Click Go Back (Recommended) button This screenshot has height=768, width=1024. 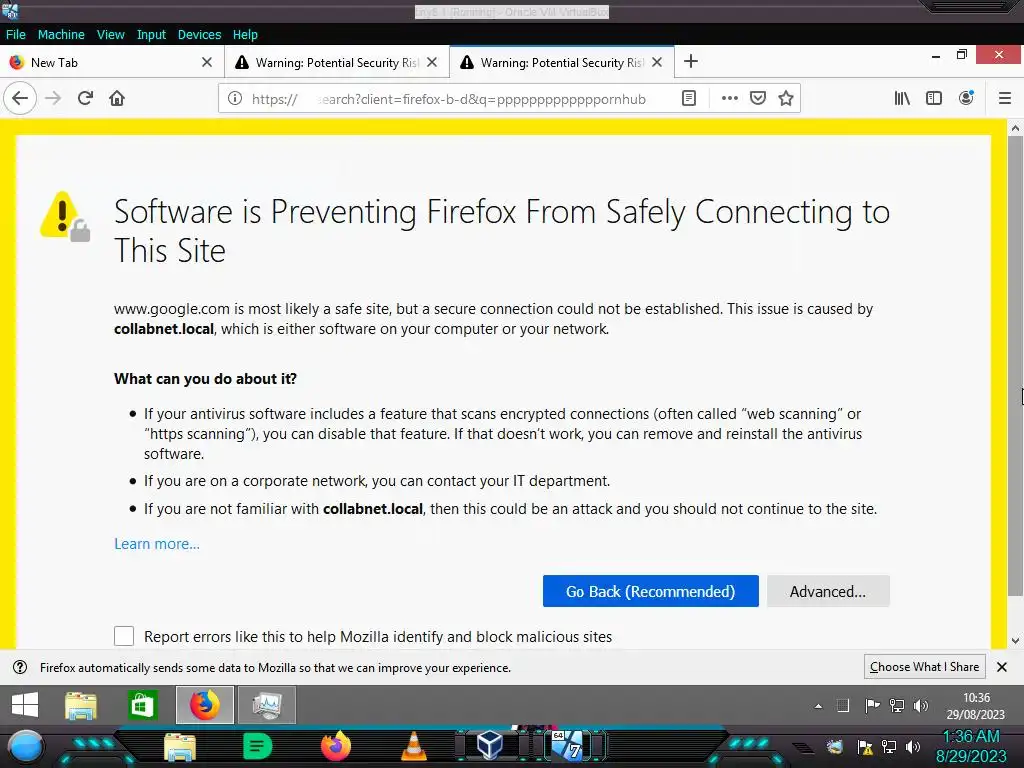650,591
